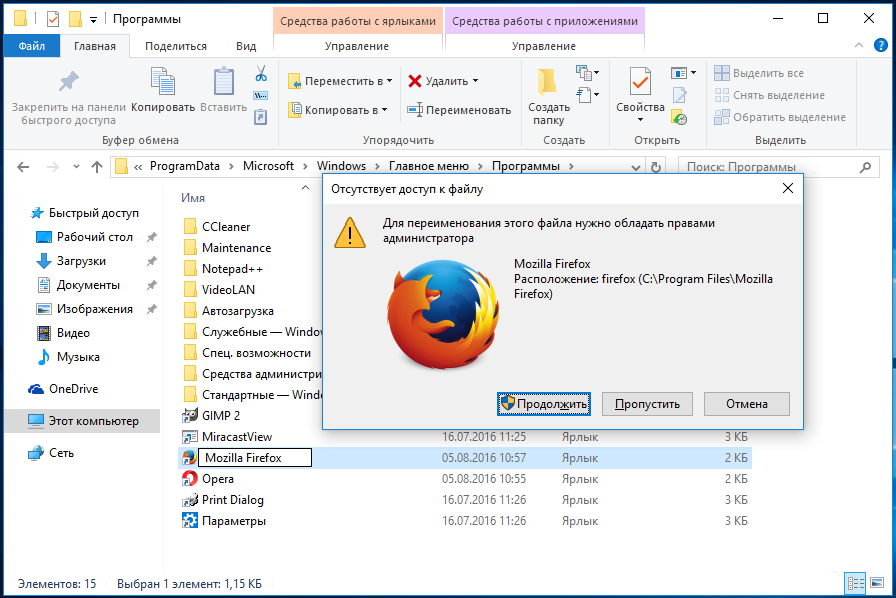Screen dimensions: 896x598
Task: Click Снять выделение
Action: (x=770, y=95)
